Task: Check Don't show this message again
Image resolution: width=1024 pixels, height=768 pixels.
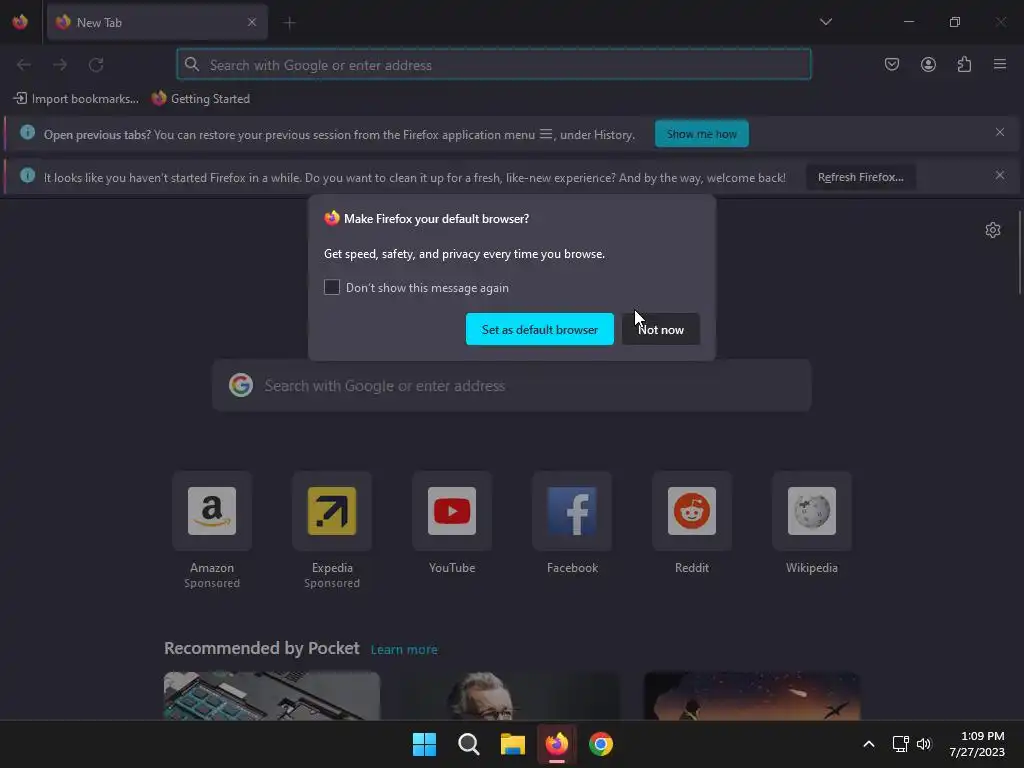Action: pos(332,287)
